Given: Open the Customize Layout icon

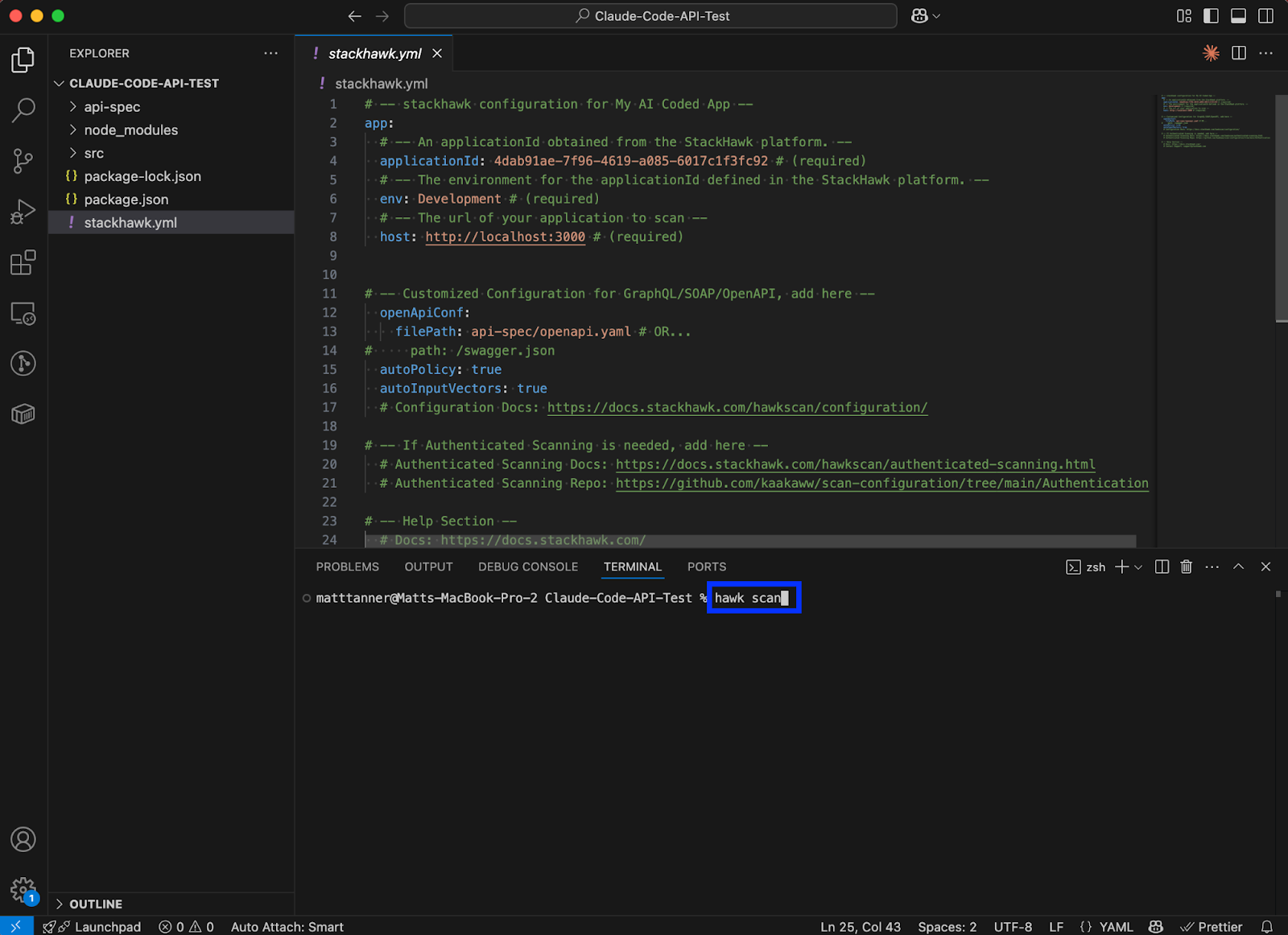Looking at the screenshot, I should coord(1184,16).
